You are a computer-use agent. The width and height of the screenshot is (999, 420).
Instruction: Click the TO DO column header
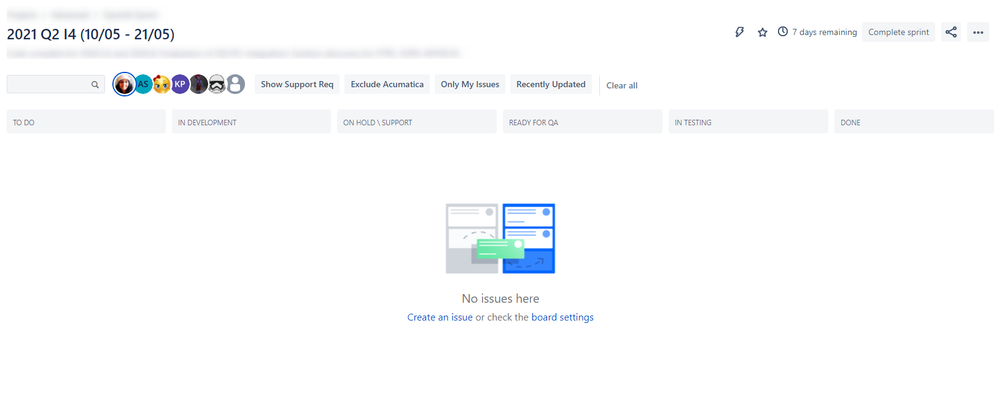coord(86,122)
